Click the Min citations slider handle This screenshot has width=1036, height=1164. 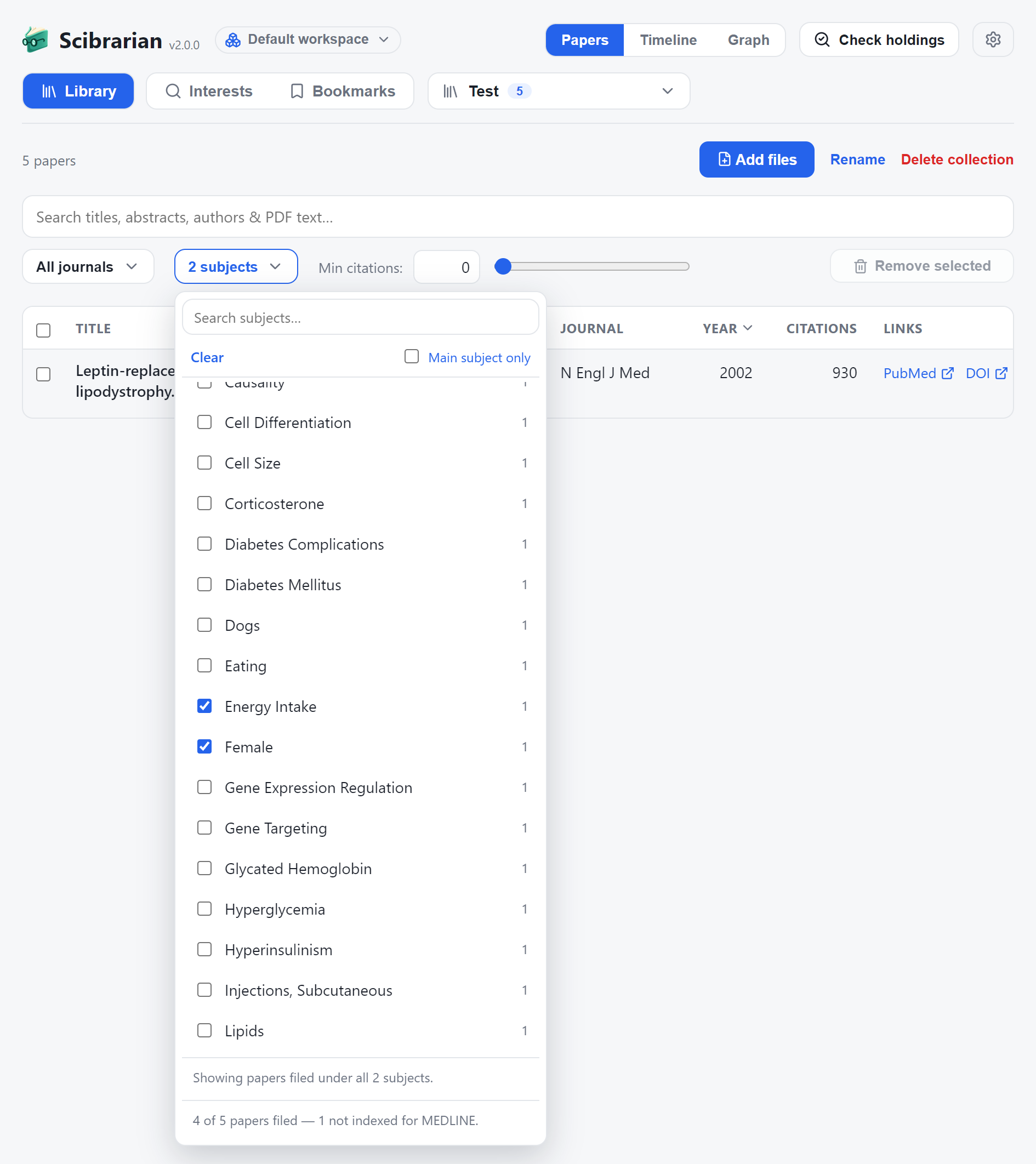(503, 266)
